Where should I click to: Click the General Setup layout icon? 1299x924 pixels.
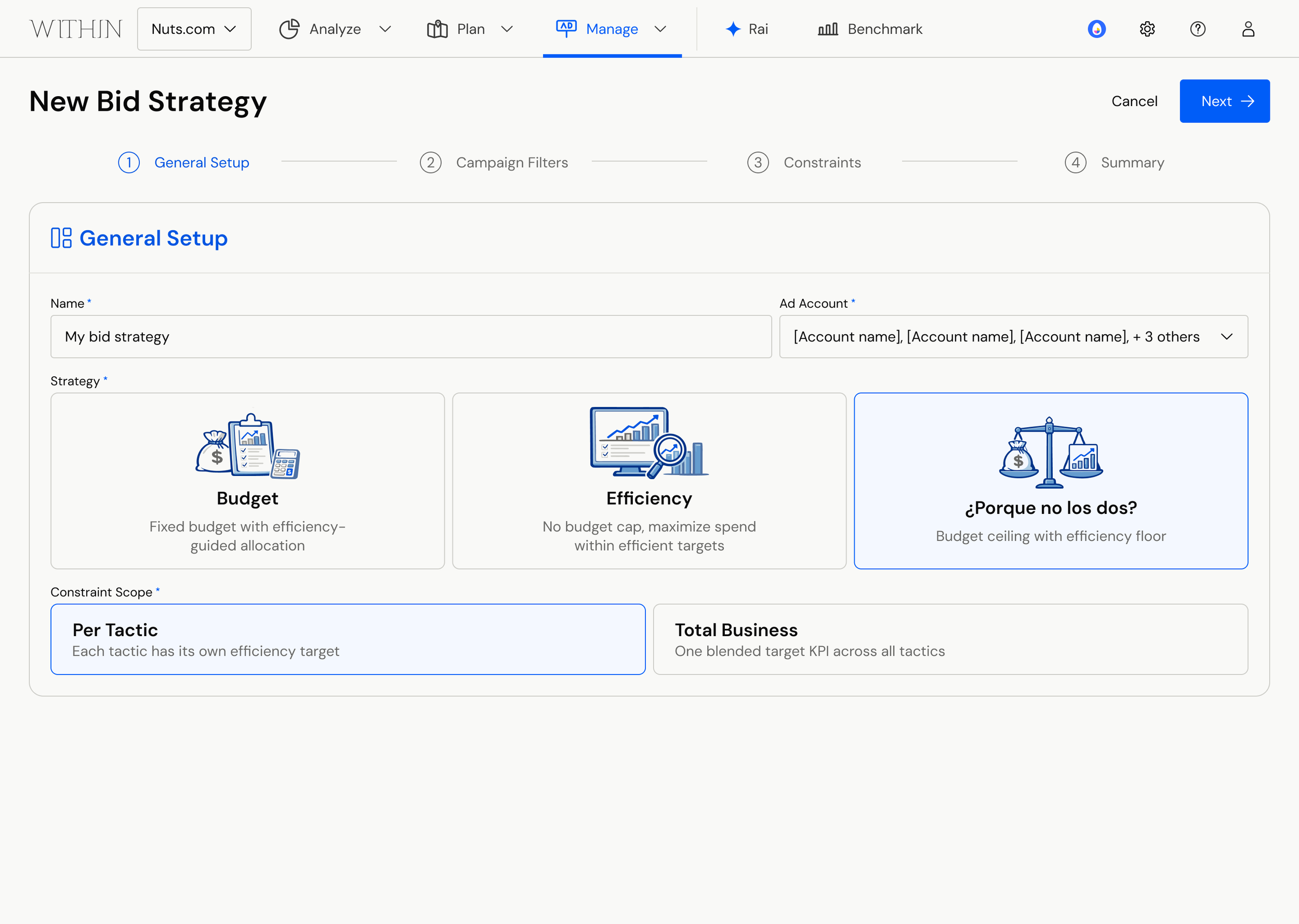click(61, 238)
